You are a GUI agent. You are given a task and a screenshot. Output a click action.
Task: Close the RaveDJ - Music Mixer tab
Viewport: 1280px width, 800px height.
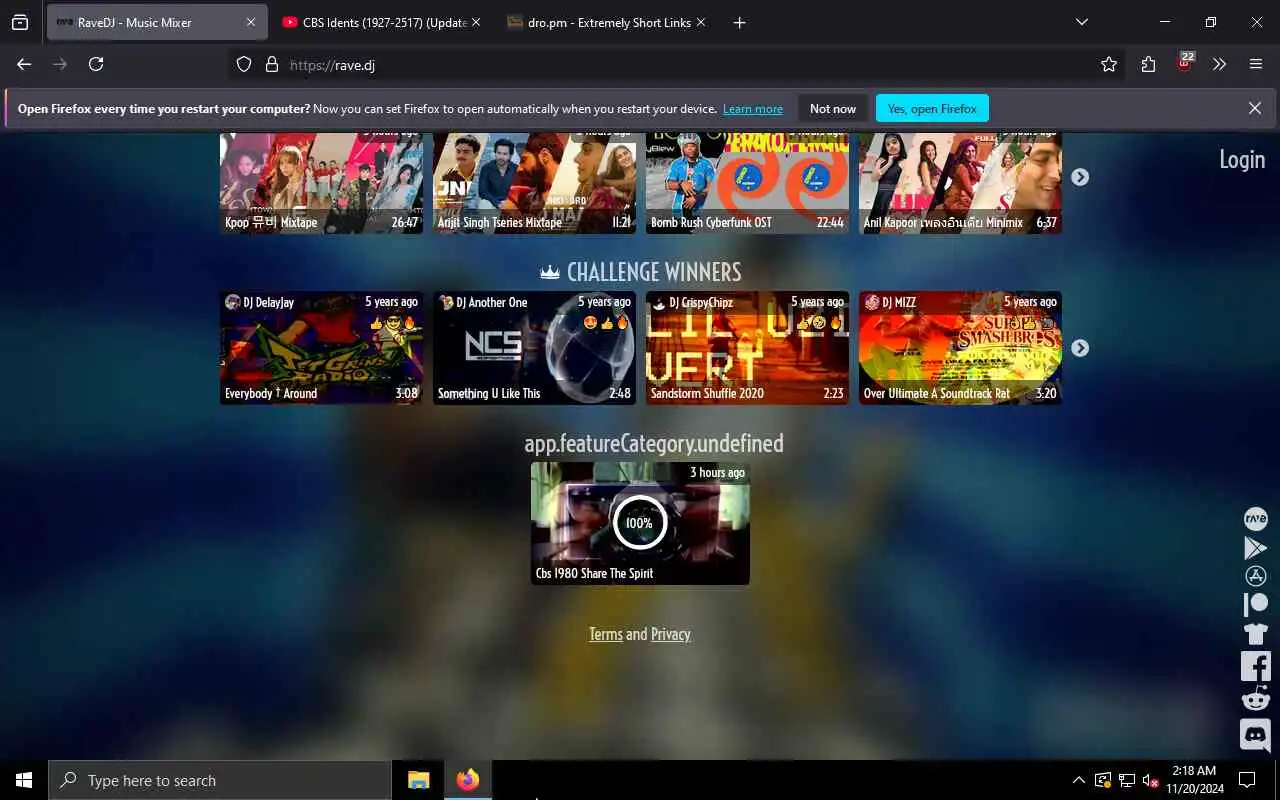pos(251,22)
